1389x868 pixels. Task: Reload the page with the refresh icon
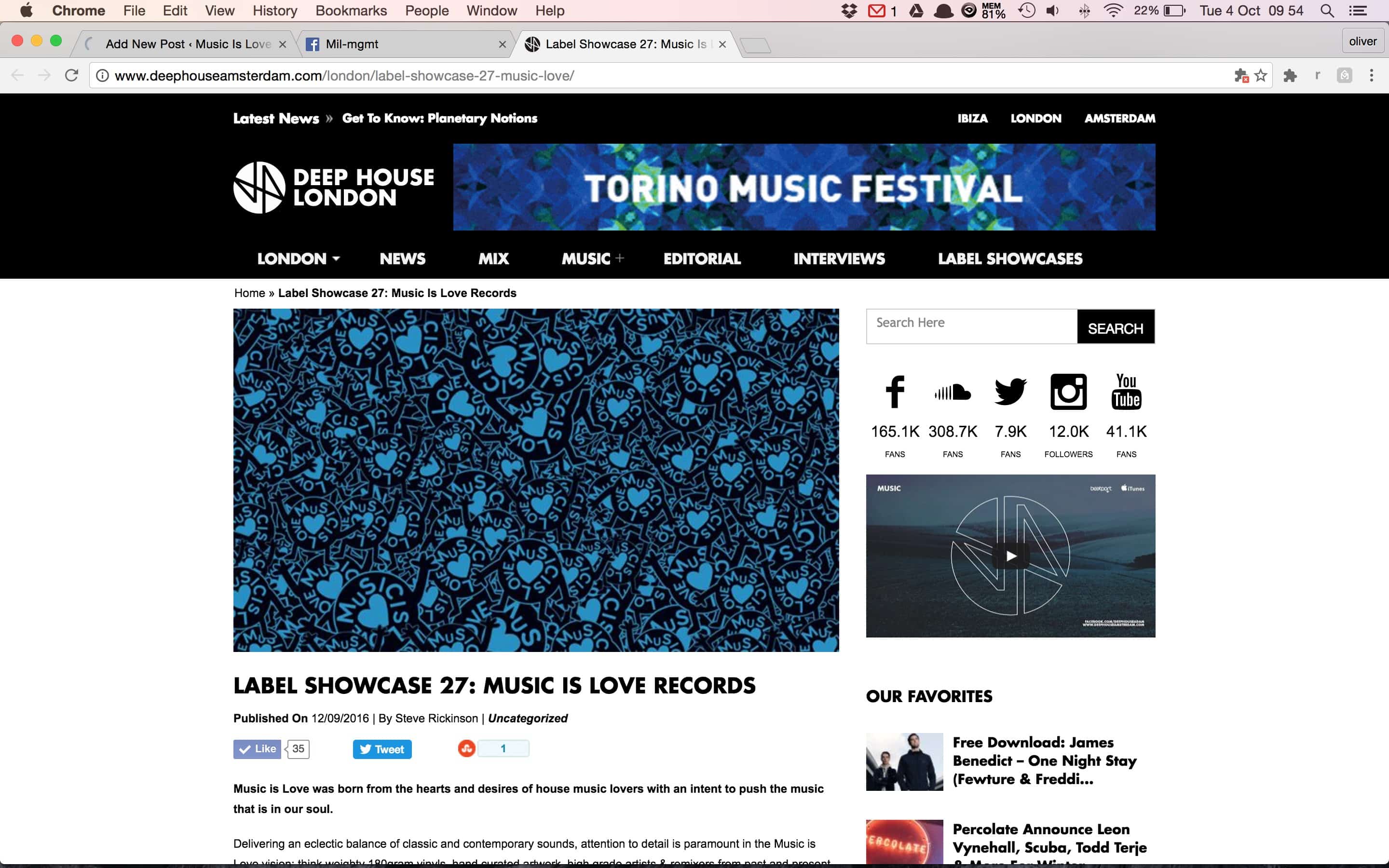click(71, 75)
